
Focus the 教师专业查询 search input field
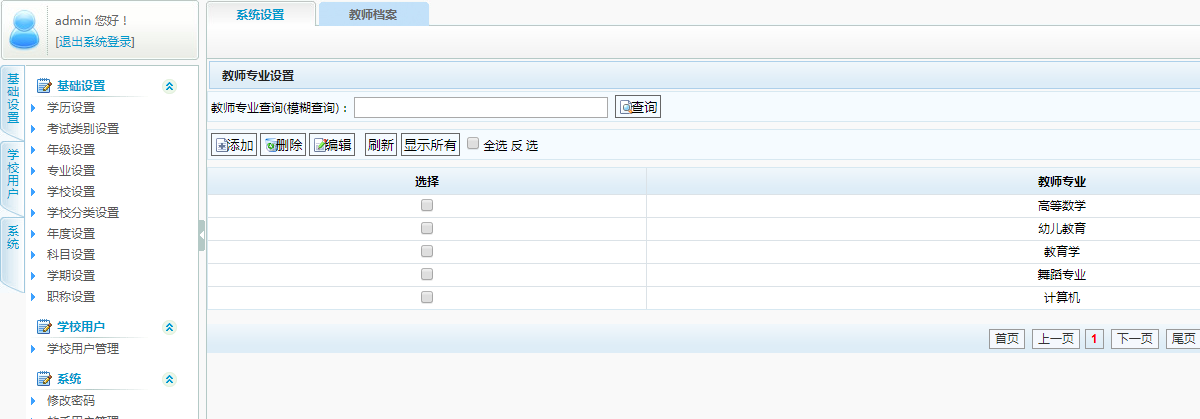pos(481,107)
